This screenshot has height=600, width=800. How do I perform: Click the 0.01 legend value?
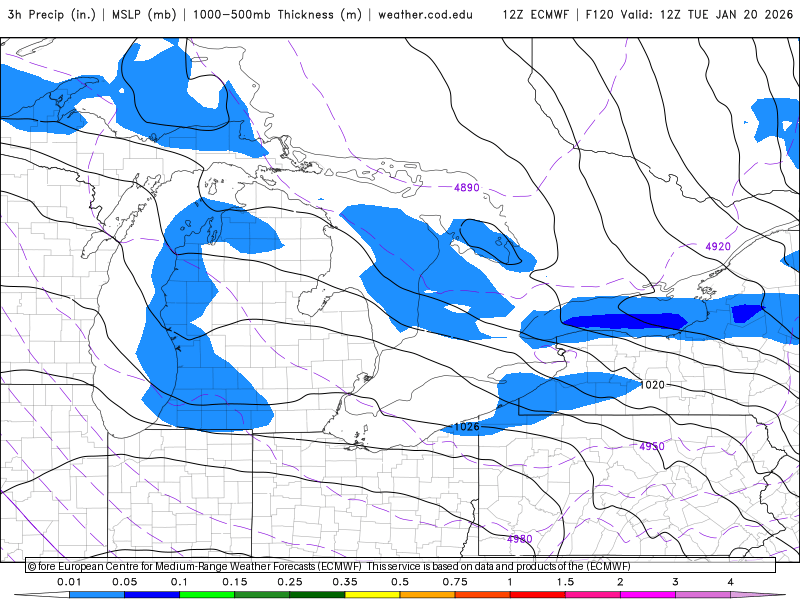(x=69, y=582)
